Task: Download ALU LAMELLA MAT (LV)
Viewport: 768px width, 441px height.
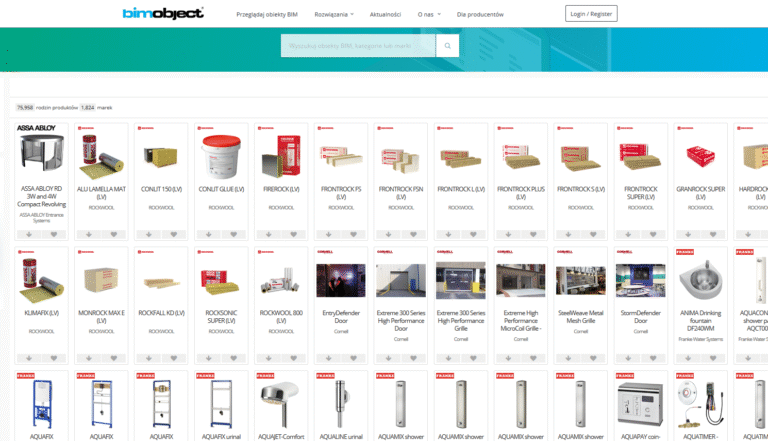Action: click(89, 234)
